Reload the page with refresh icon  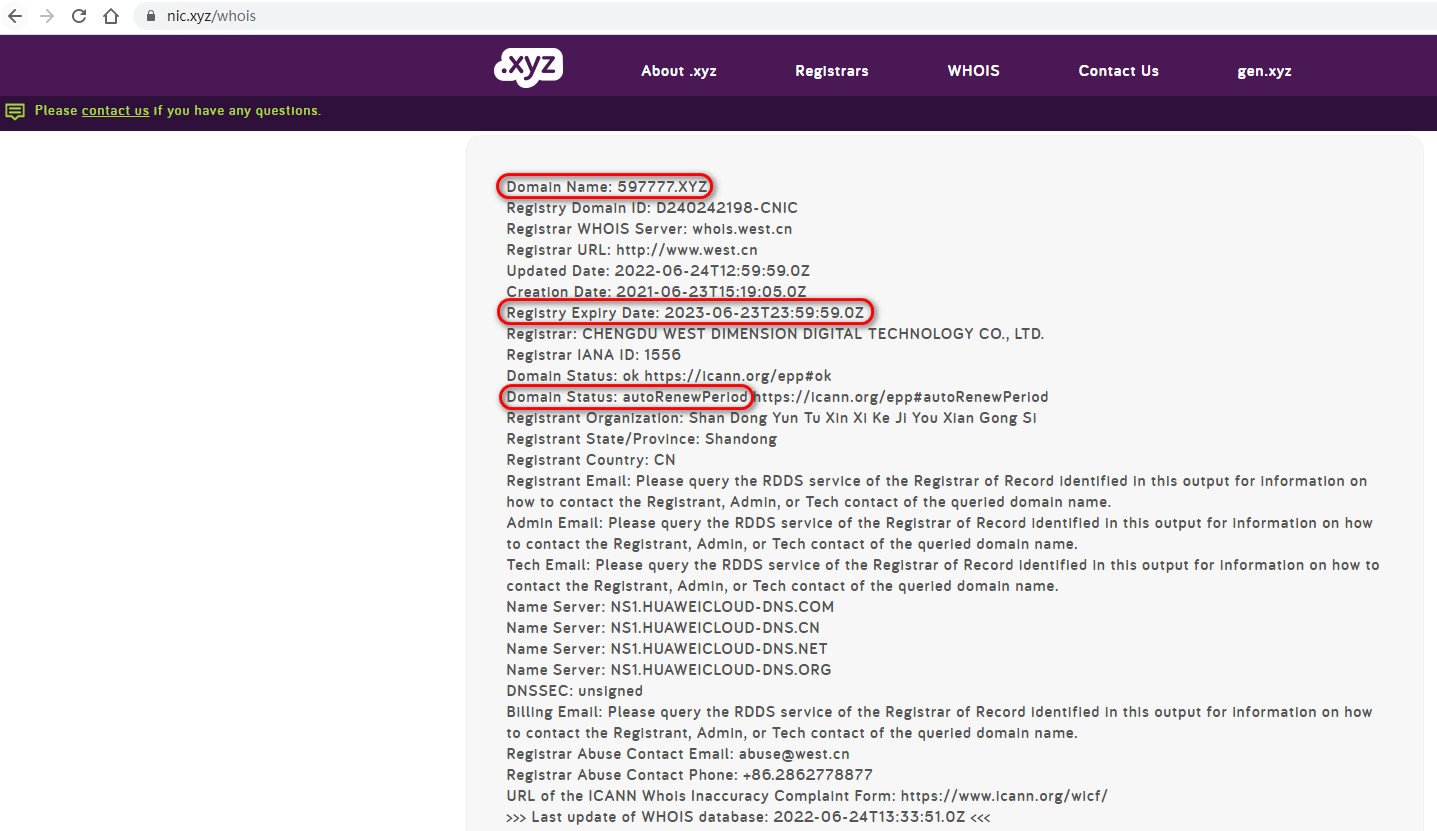click(79, 16)
